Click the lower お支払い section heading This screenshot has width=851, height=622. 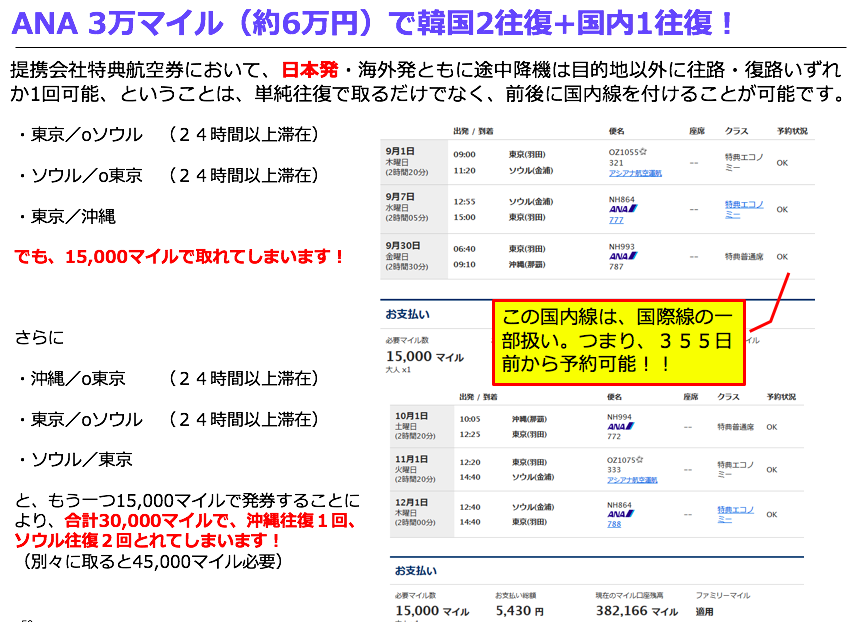(416, 570)
